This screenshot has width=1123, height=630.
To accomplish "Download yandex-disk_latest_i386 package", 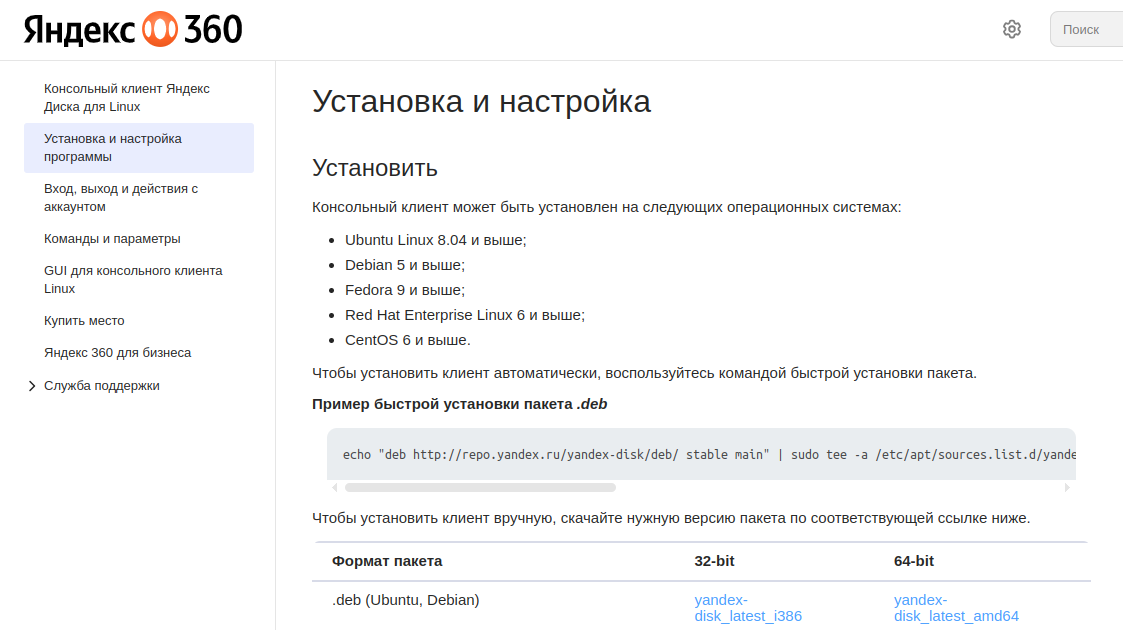I will tap(748, 608).
